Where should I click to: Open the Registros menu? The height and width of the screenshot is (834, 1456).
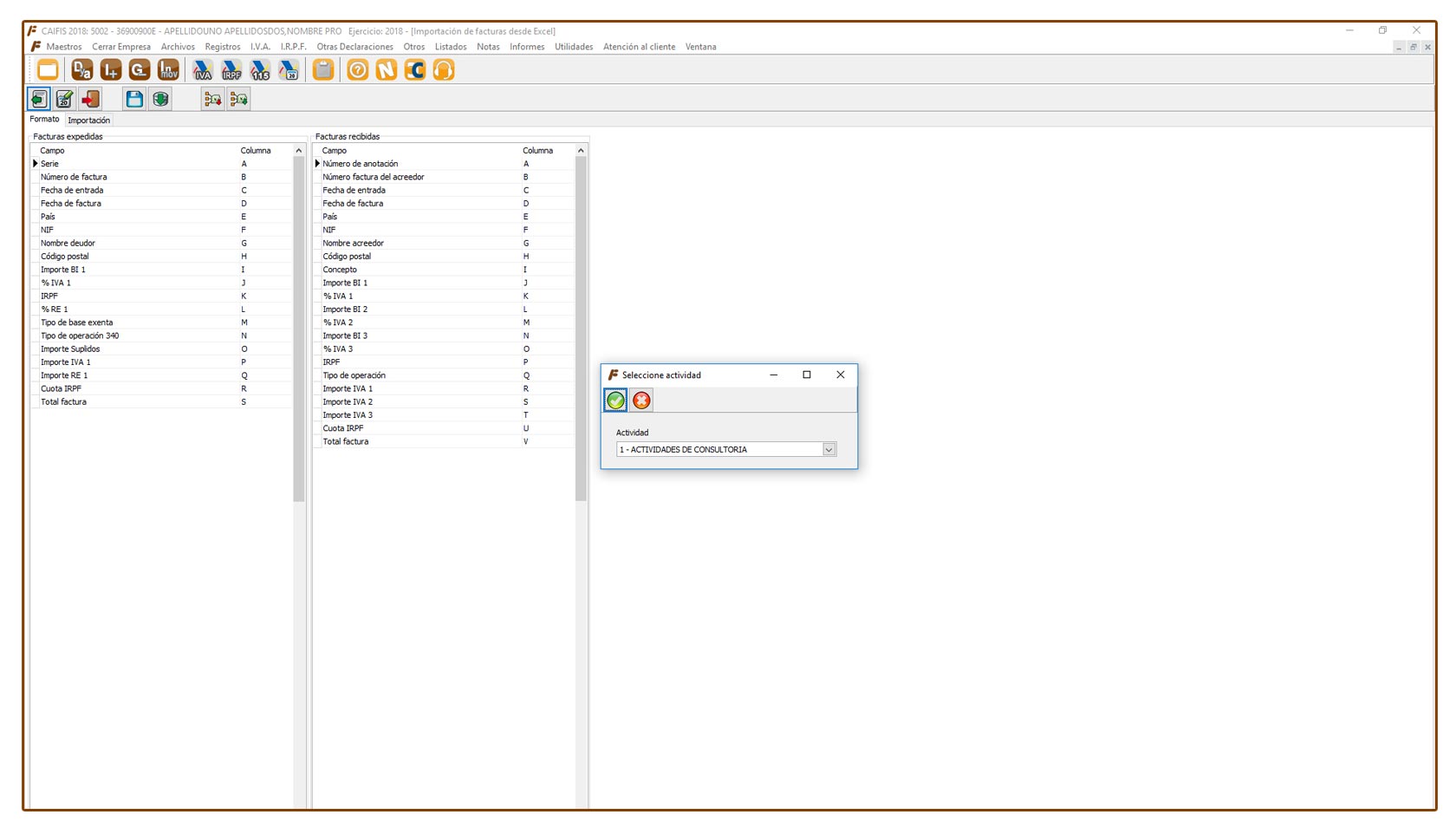223,47
